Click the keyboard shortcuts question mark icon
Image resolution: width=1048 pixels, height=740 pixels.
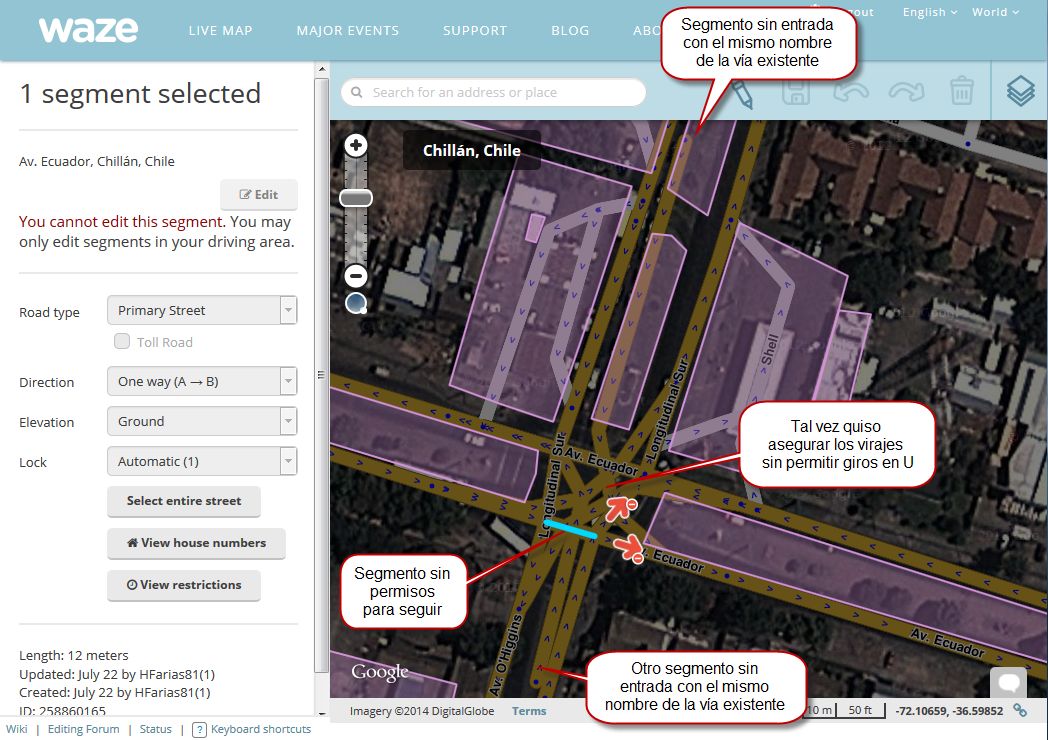coord(199,730)
